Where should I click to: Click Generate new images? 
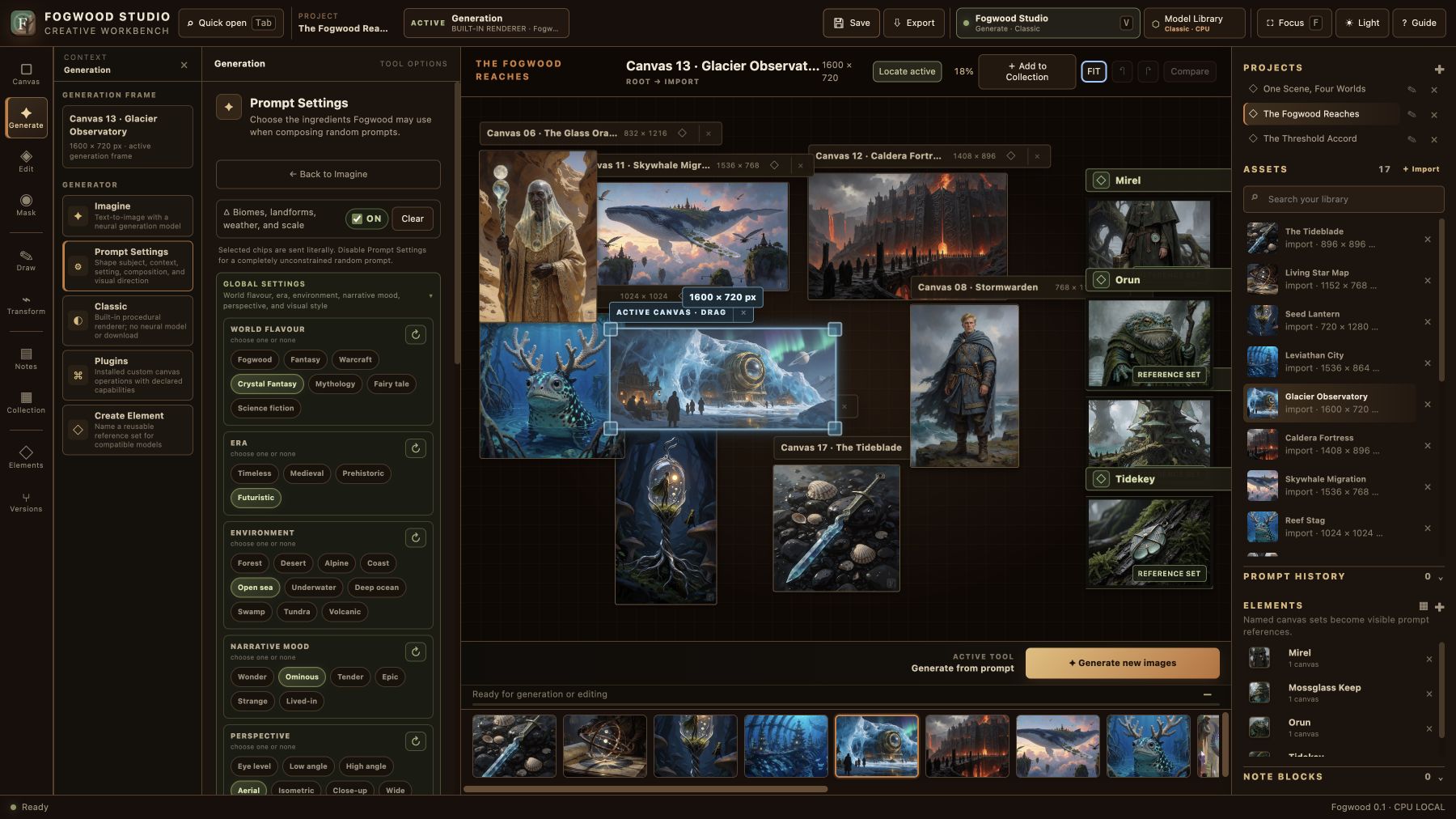pos(1122,663)
